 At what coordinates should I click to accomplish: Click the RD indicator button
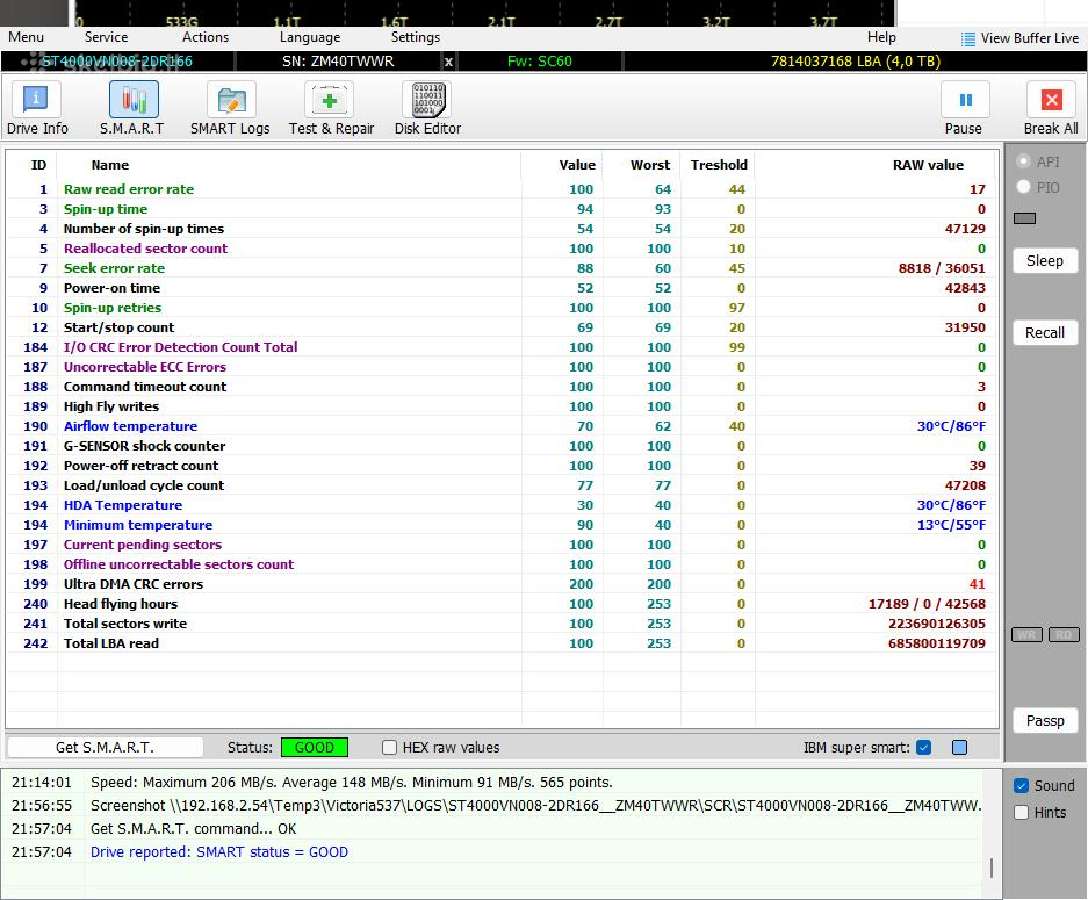[x=1064, y=634]
